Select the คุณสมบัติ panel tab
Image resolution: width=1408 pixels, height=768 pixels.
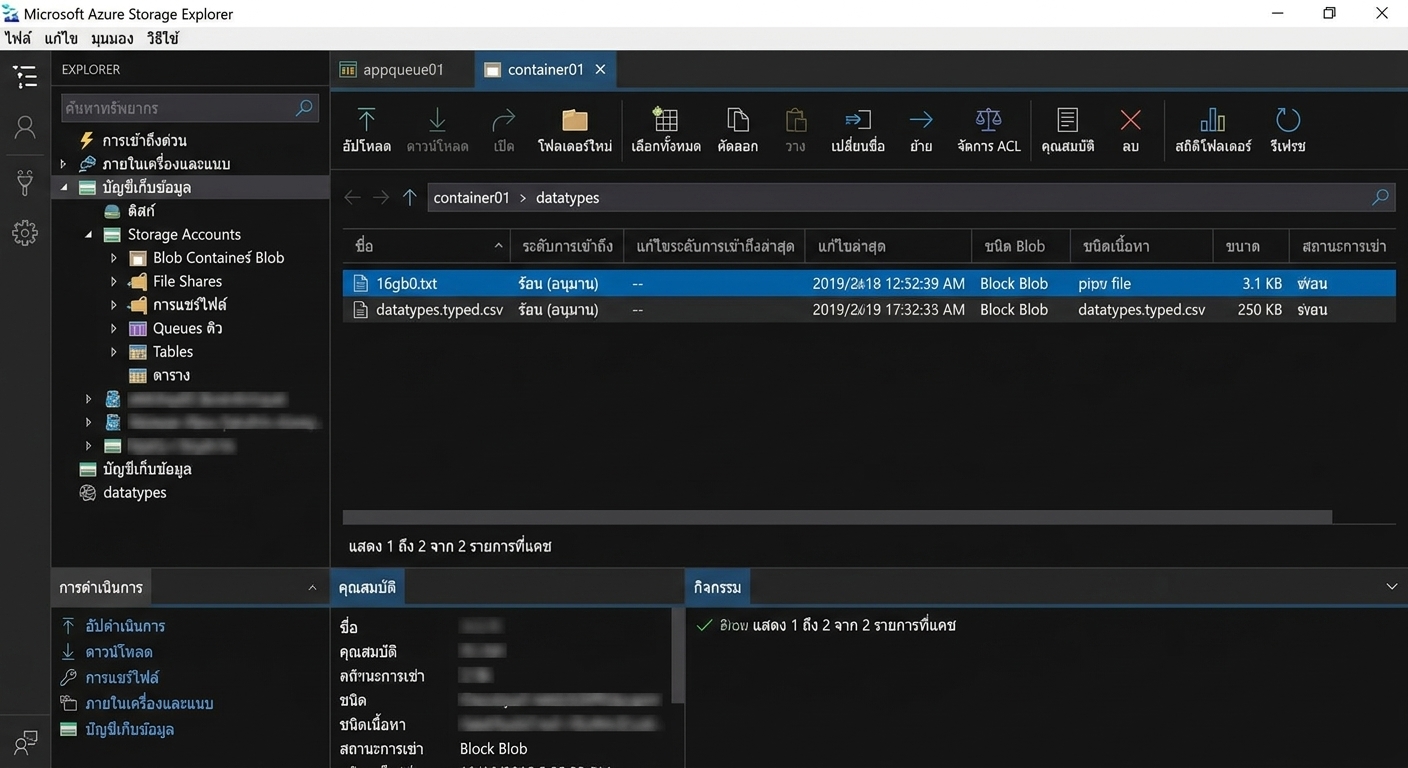[367, 588]
